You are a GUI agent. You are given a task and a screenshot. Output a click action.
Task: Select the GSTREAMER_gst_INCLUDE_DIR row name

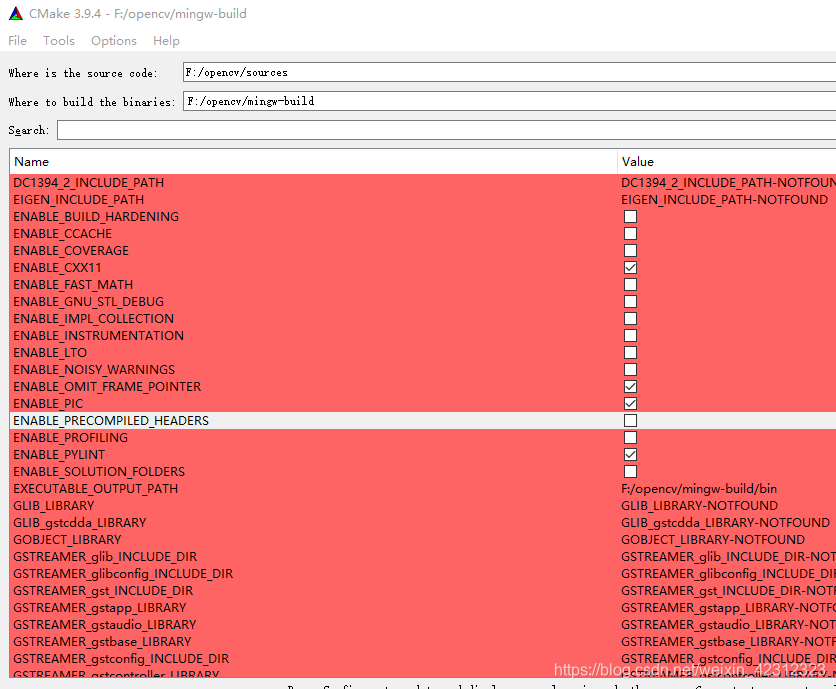point(103,591)
